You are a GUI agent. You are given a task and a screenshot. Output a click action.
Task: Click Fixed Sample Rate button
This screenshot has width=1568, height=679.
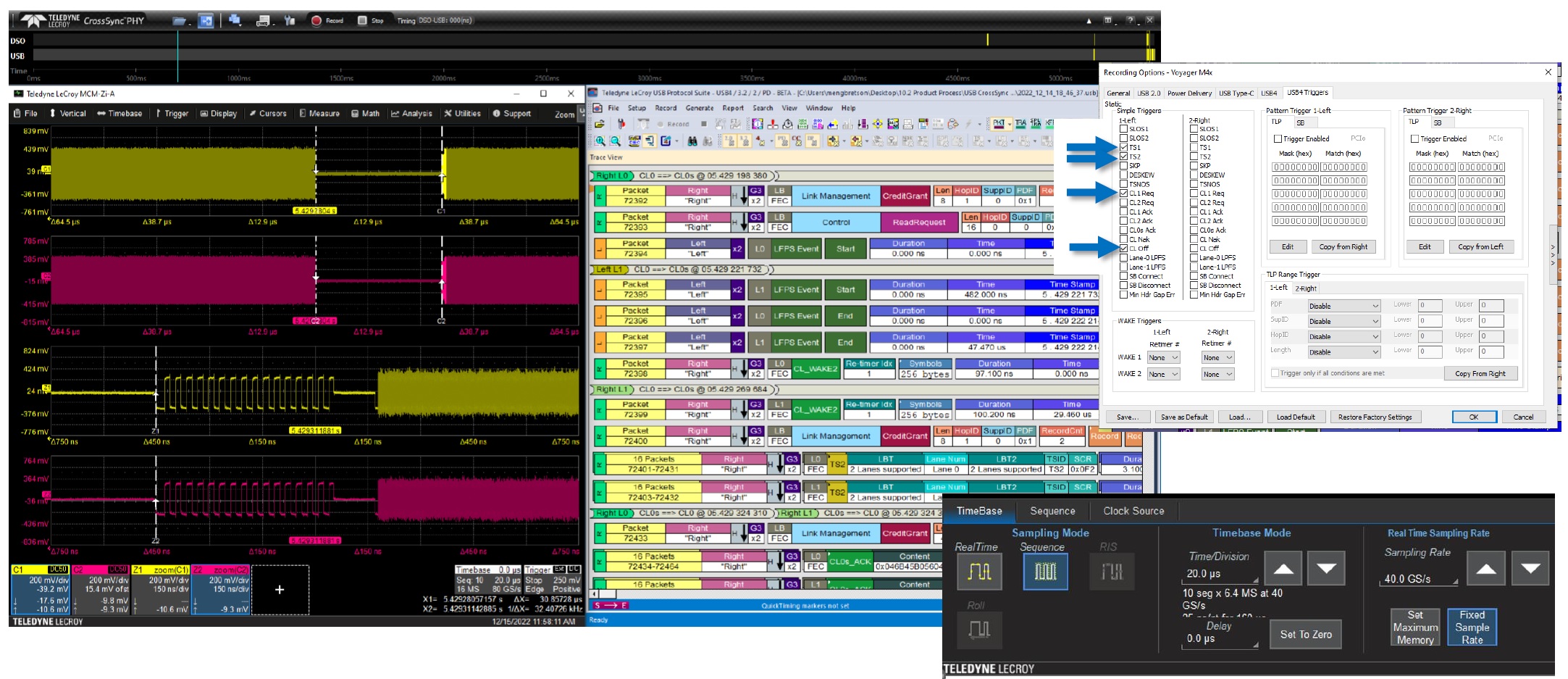point(1472,627)
